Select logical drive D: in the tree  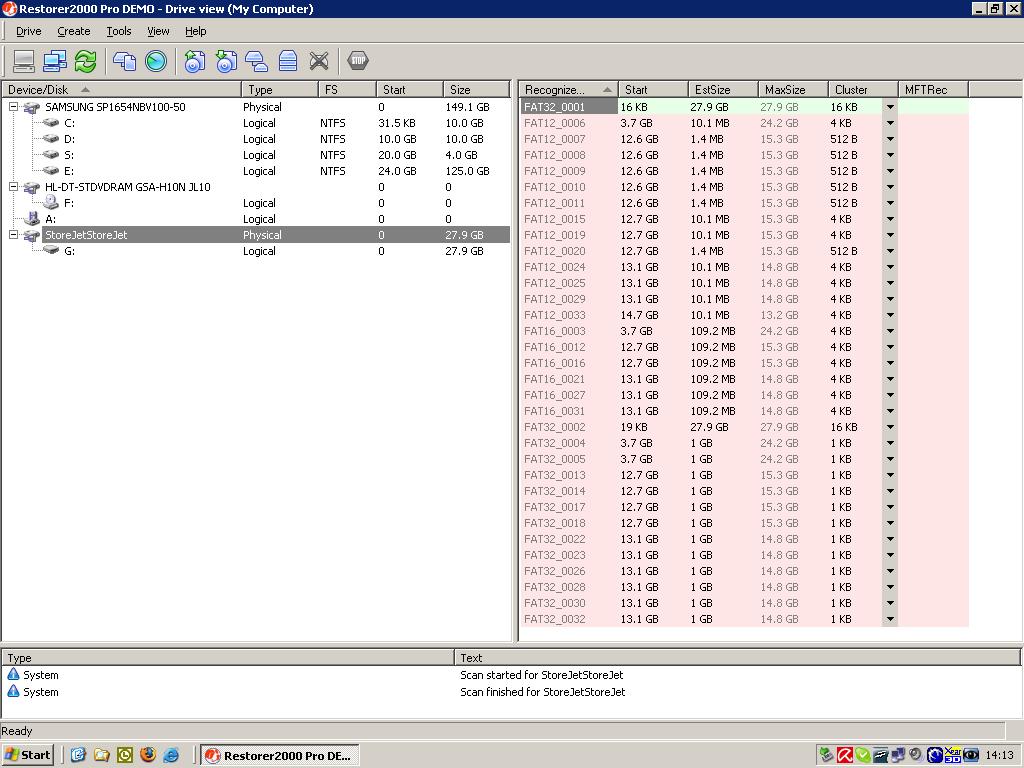(x=69, y=139)
